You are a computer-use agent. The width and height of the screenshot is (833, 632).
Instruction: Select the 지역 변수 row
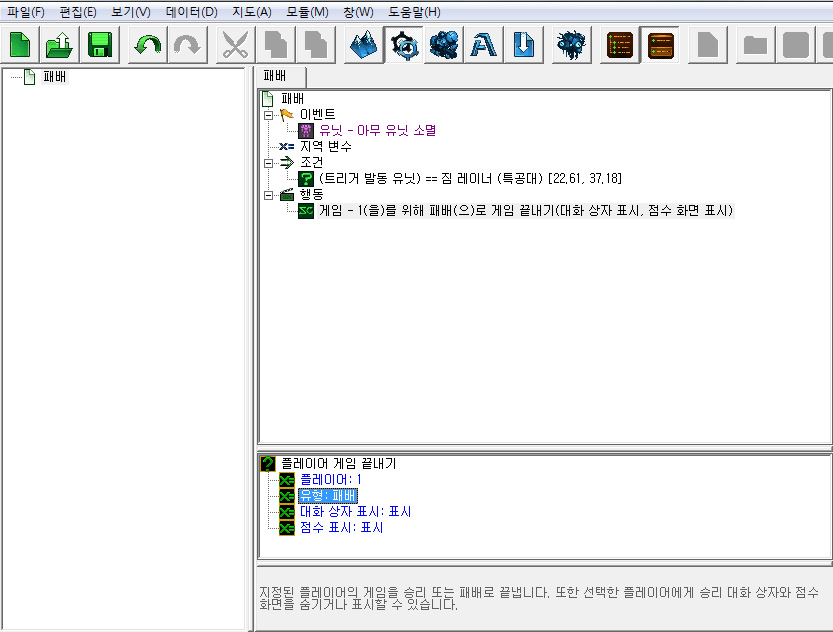click(326, 146)
